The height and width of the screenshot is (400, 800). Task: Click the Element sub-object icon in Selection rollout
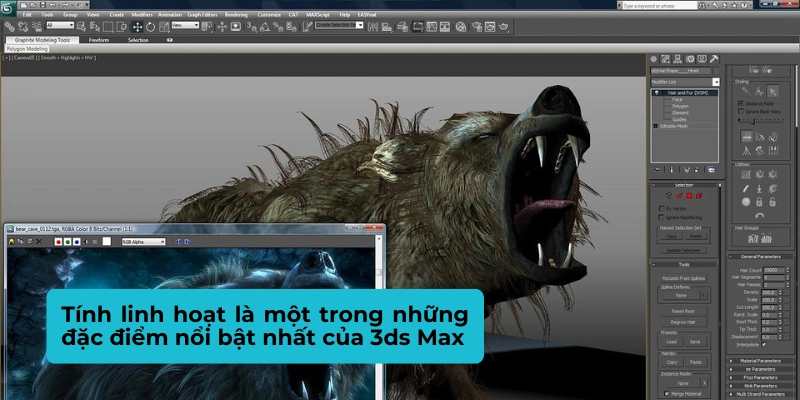698,195
